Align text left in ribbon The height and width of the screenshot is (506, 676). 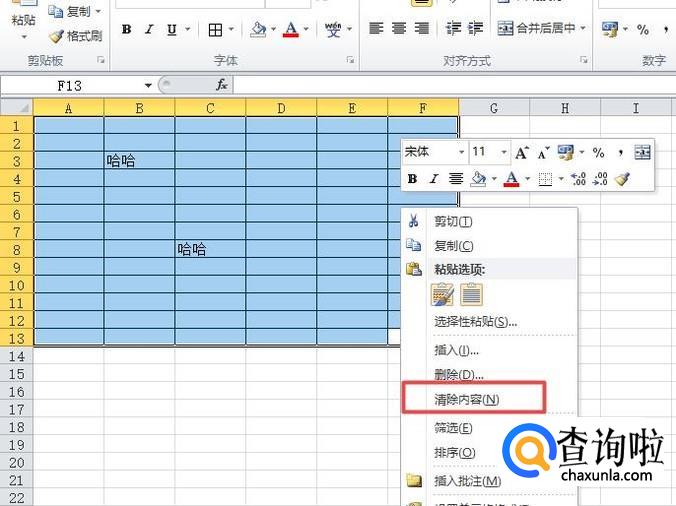point(376,28)
